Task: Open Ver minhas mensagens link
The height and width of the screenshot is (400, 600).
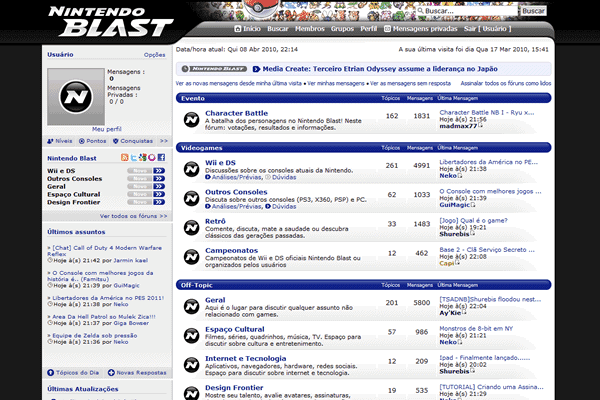Action: pyautogui.click(x=336, y=83)
